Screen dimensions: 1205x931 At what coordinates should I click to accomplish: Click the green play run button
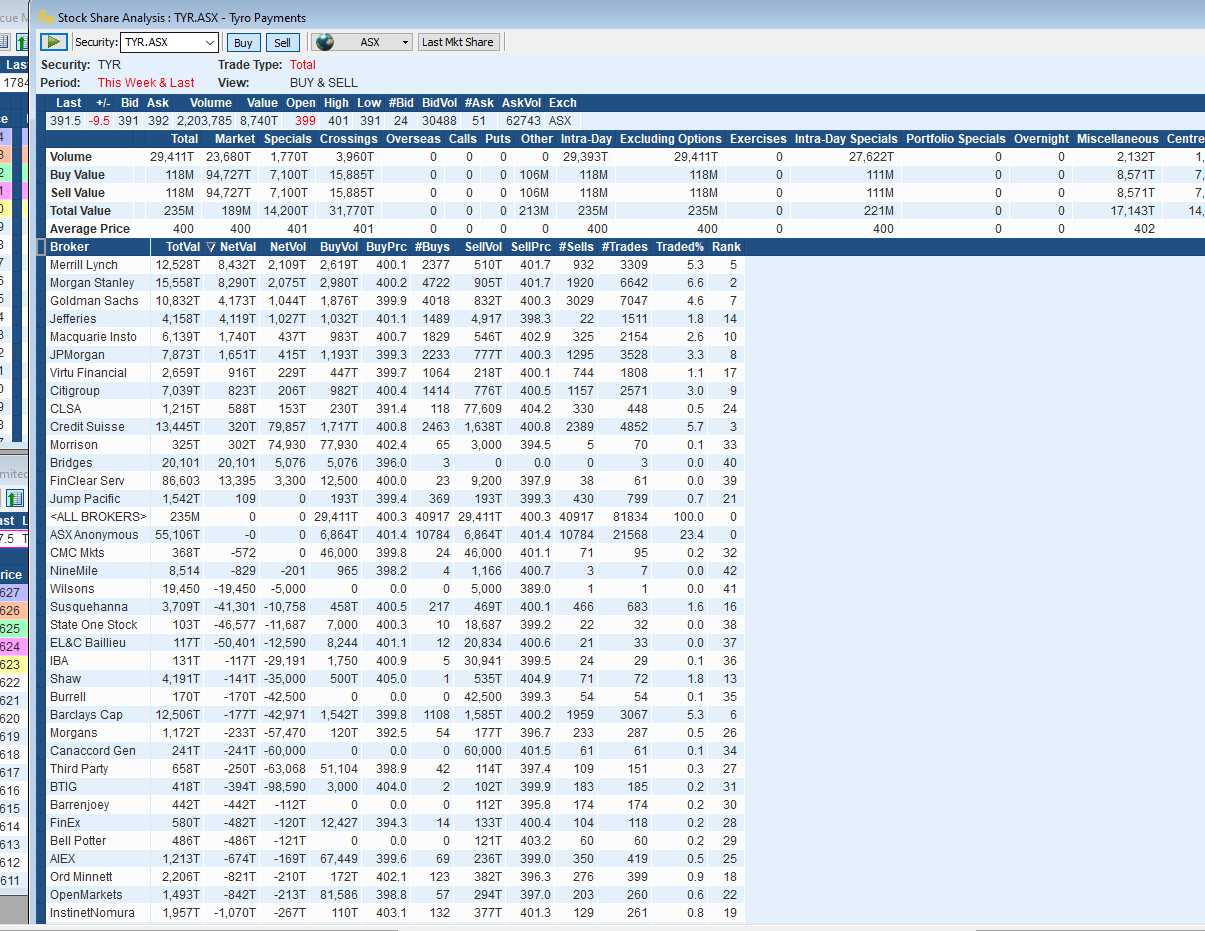tap(54, 42)
